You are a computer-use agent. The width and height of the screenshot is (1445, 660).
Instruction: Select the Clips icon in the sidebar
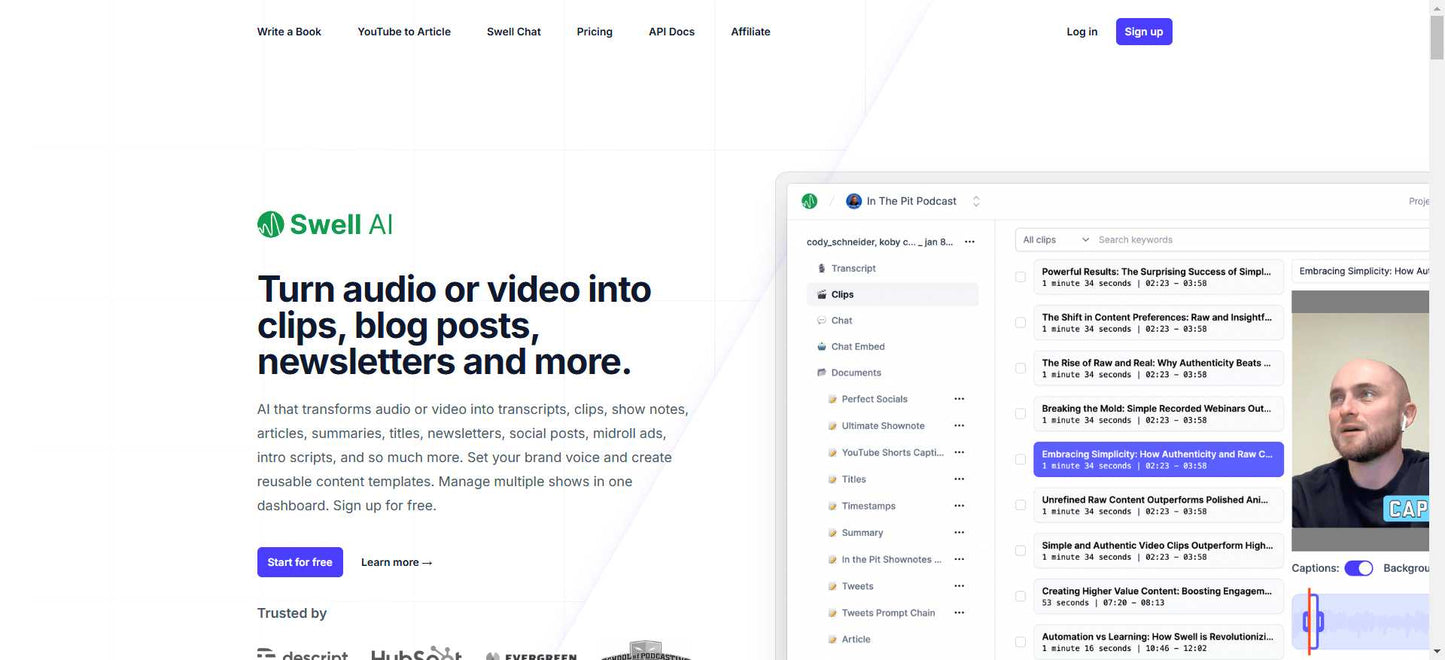pyautogui.click(x=822, y=295)
